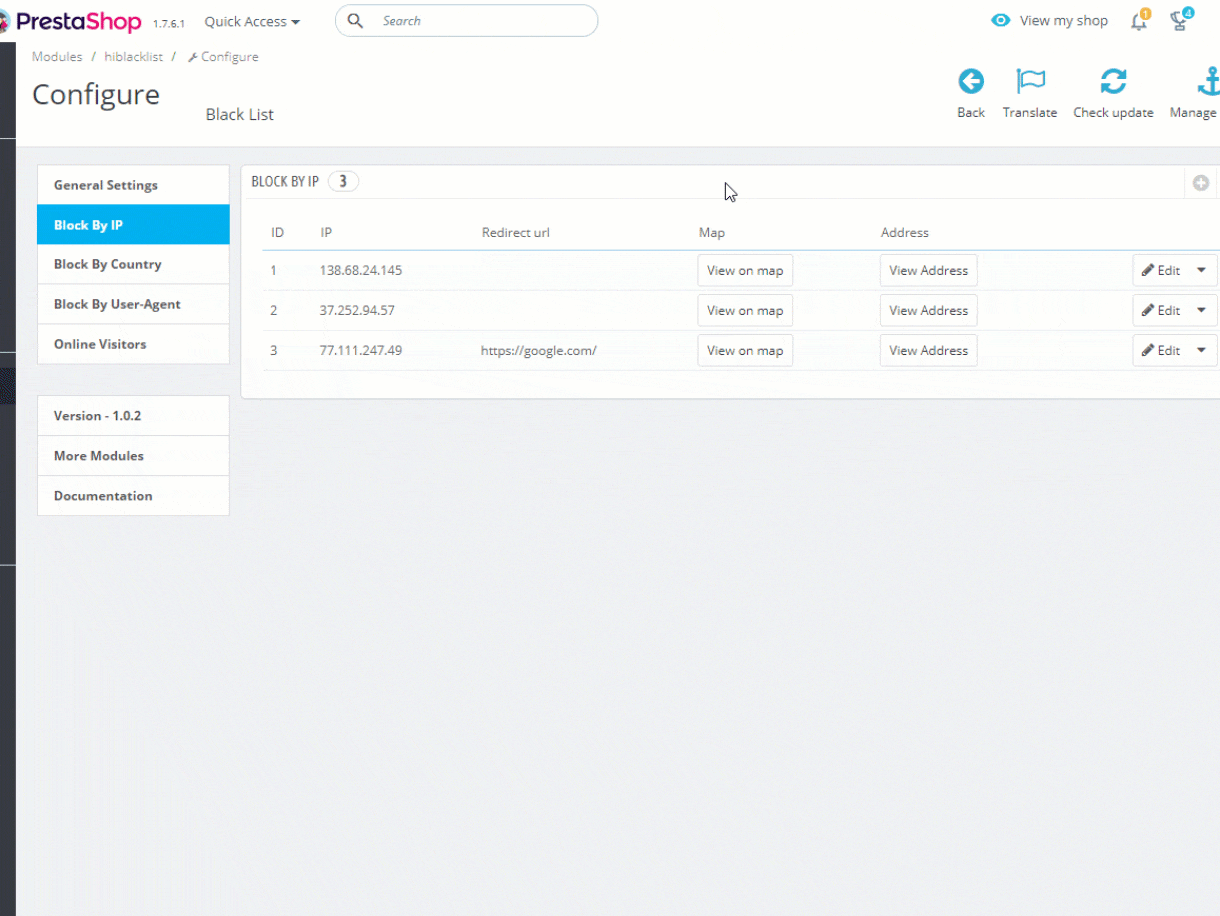The width and height of the screenshot is (1220, 916).
Task: Show Online Visitors tab
Action: click(133, 344)
